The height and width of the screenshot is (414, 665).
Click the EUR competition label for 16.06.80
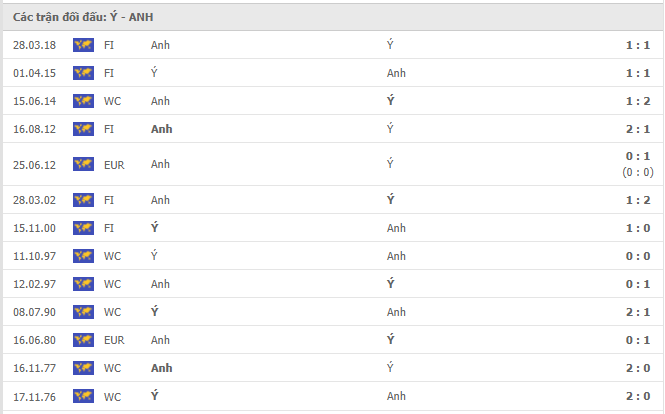pos(114,340)
